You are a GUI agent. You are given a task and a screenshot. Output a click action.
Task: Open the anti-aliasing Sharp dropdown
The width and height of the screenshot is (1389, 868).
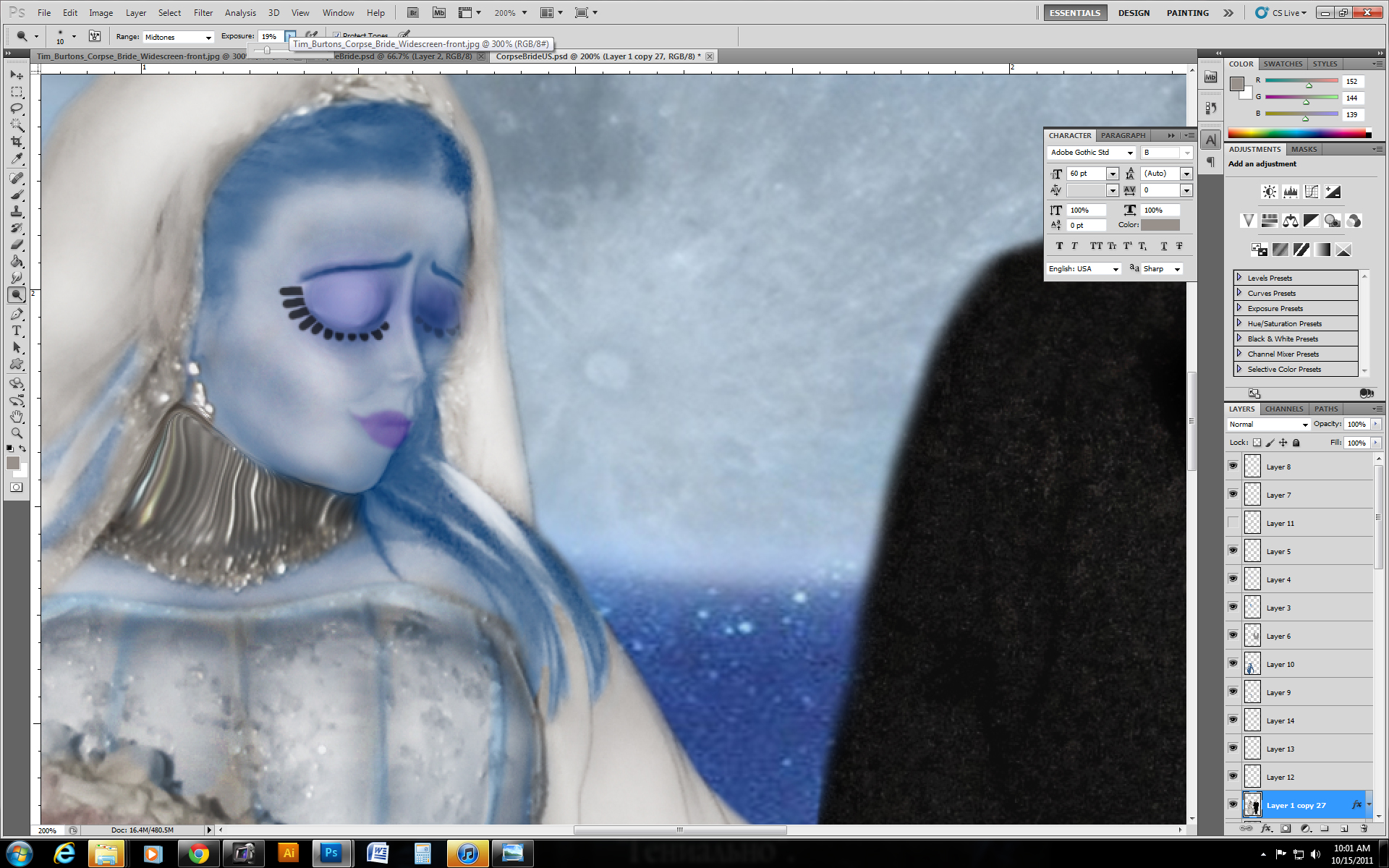tap(1162, 269)
